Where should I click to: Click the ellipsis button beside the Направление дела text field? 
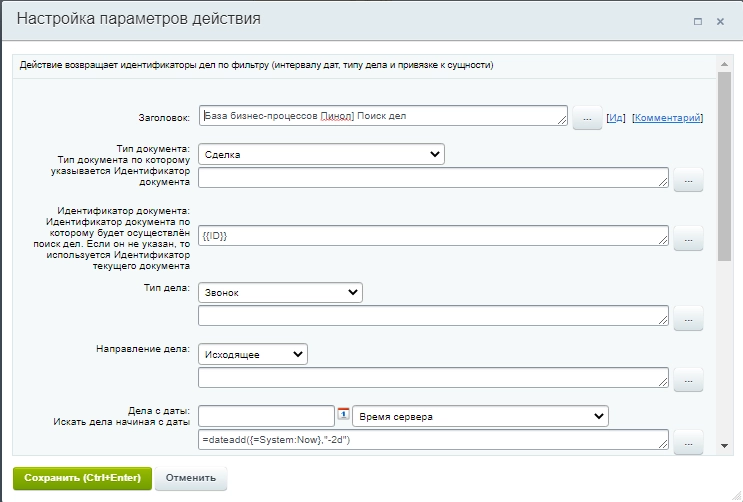[x=688, y=379]
